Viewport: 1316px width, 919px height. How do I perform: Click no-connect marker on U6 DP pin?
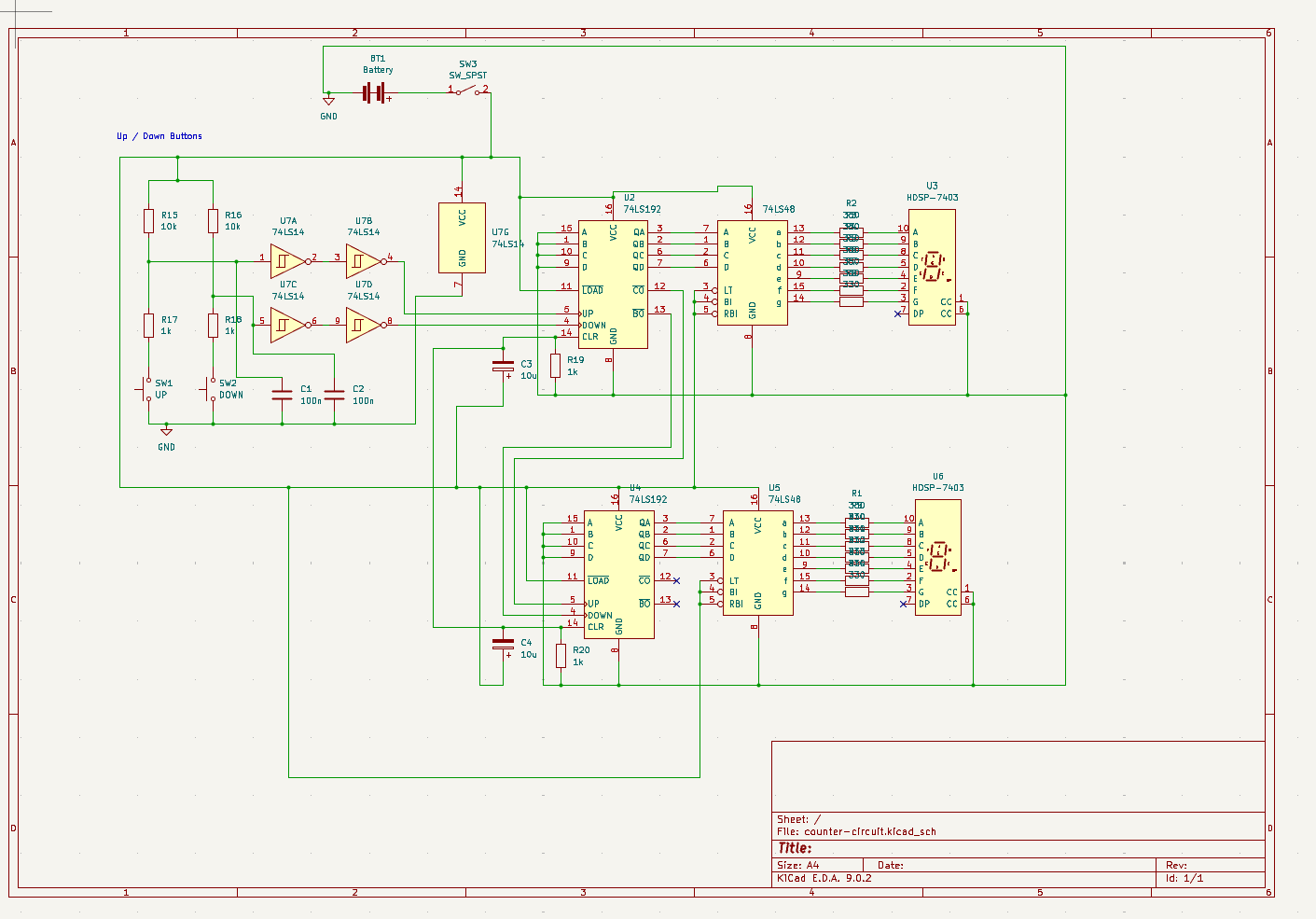(903, 604)
